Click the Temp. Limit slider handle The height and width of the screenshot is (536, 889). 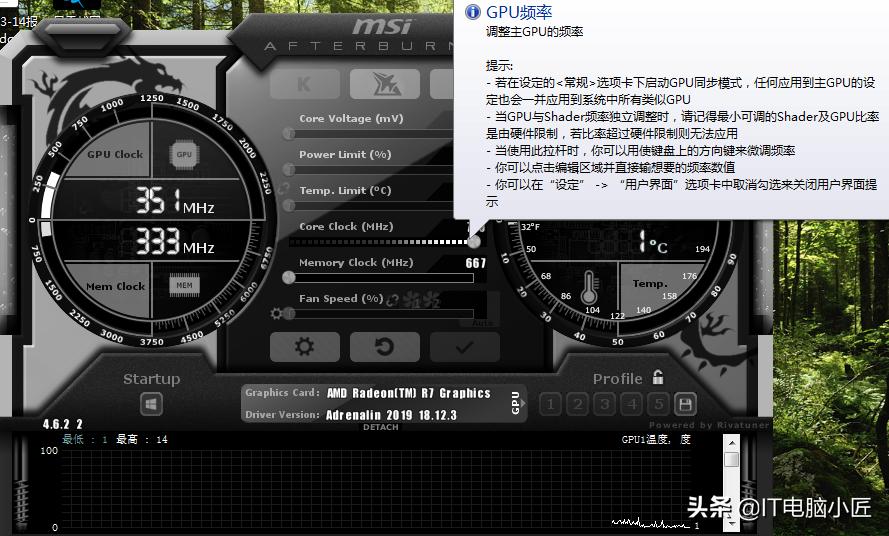[x=289, y=205]
